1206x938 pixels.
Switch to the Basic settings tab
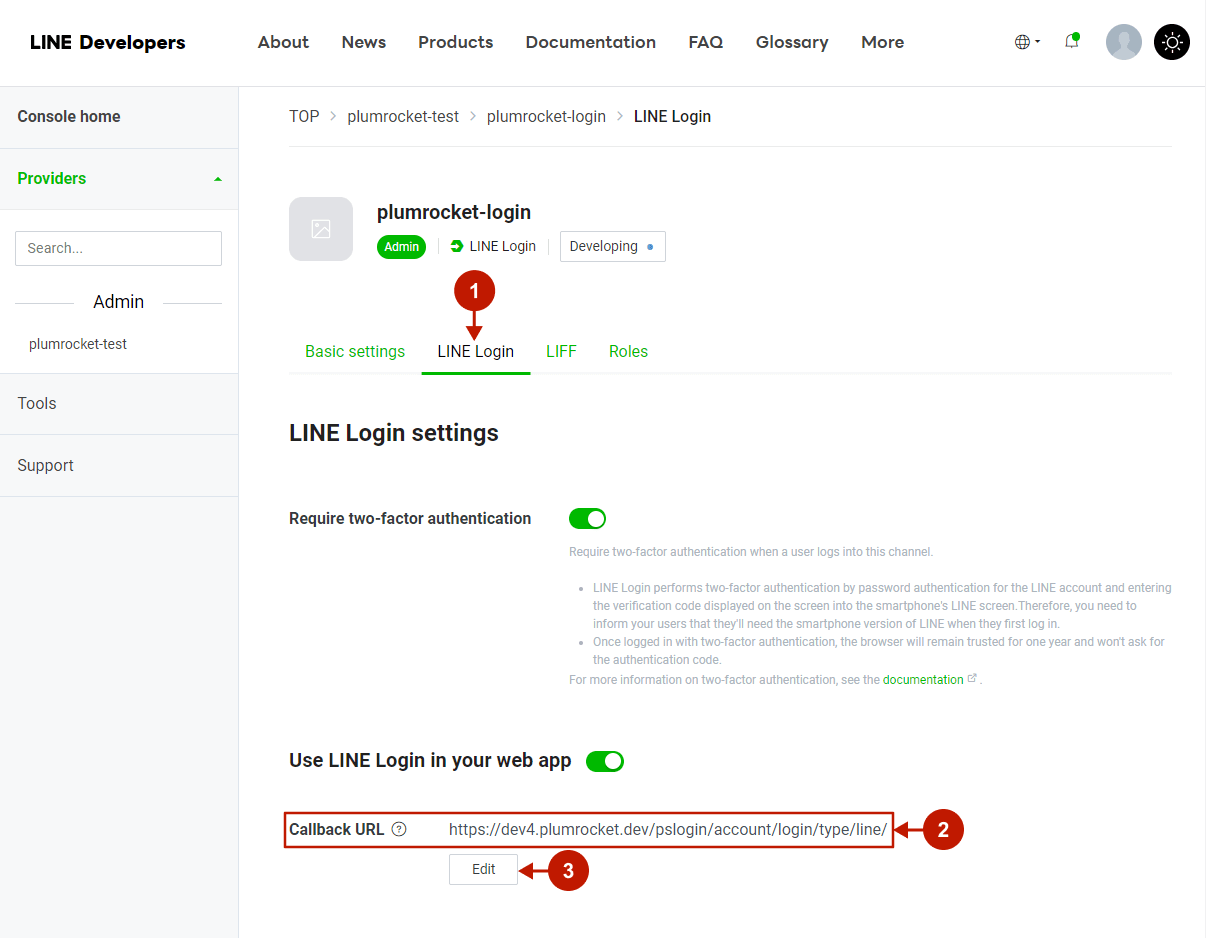click(x=355, y=351)
